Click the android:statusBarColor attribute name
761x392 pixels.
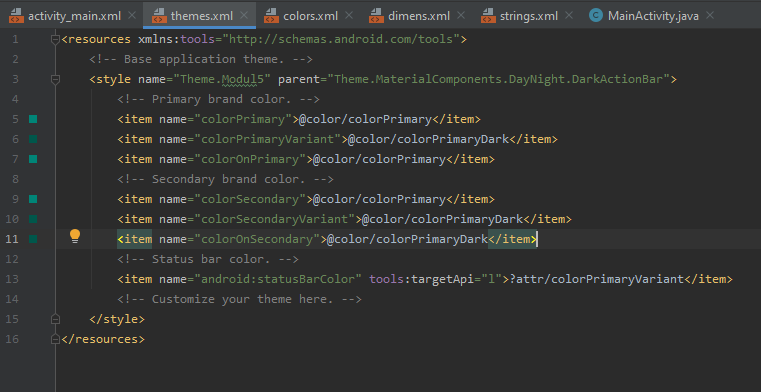(278, 279)
